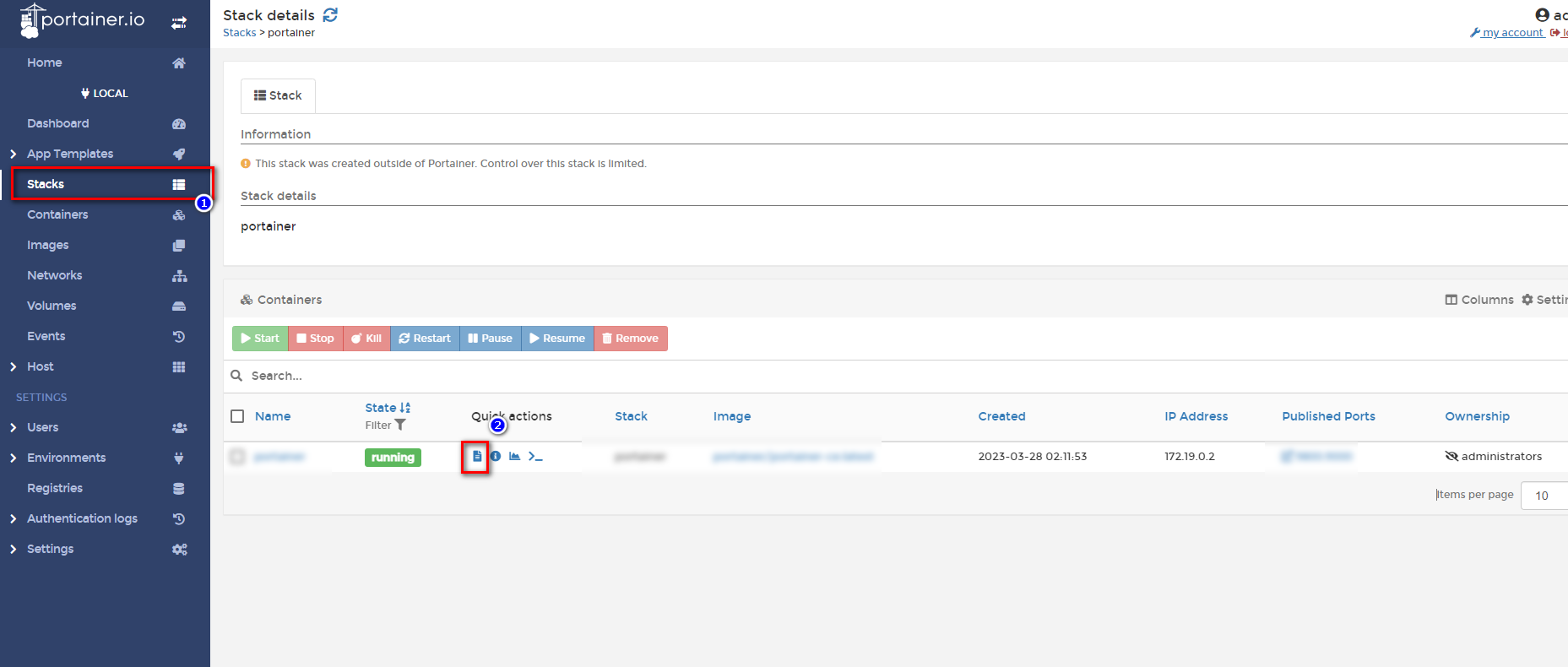This screenshot has width=1568, height=667.
Task: Click the refresh icon beside Stack details
Action: point(330,15)
